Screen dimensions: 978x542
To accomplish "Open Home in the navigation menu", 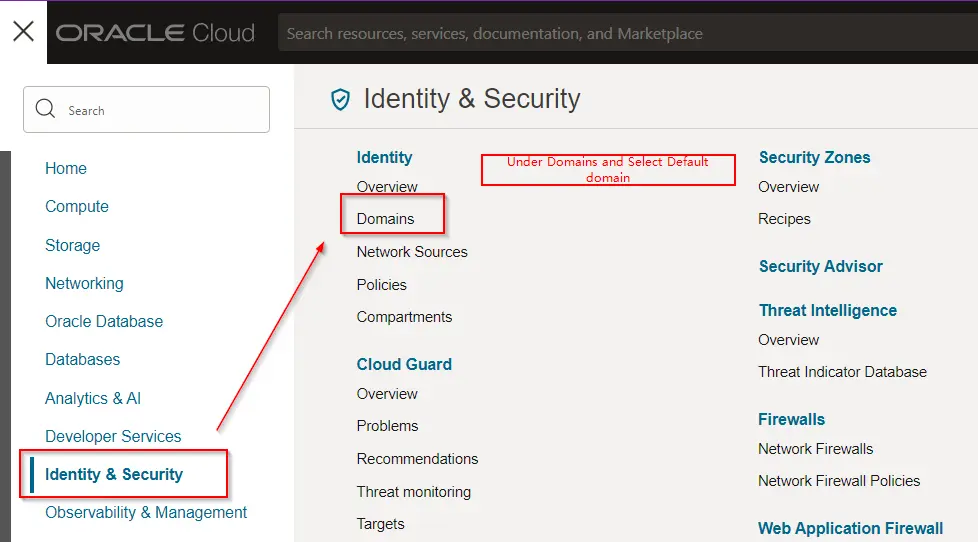I will point(66,169).
